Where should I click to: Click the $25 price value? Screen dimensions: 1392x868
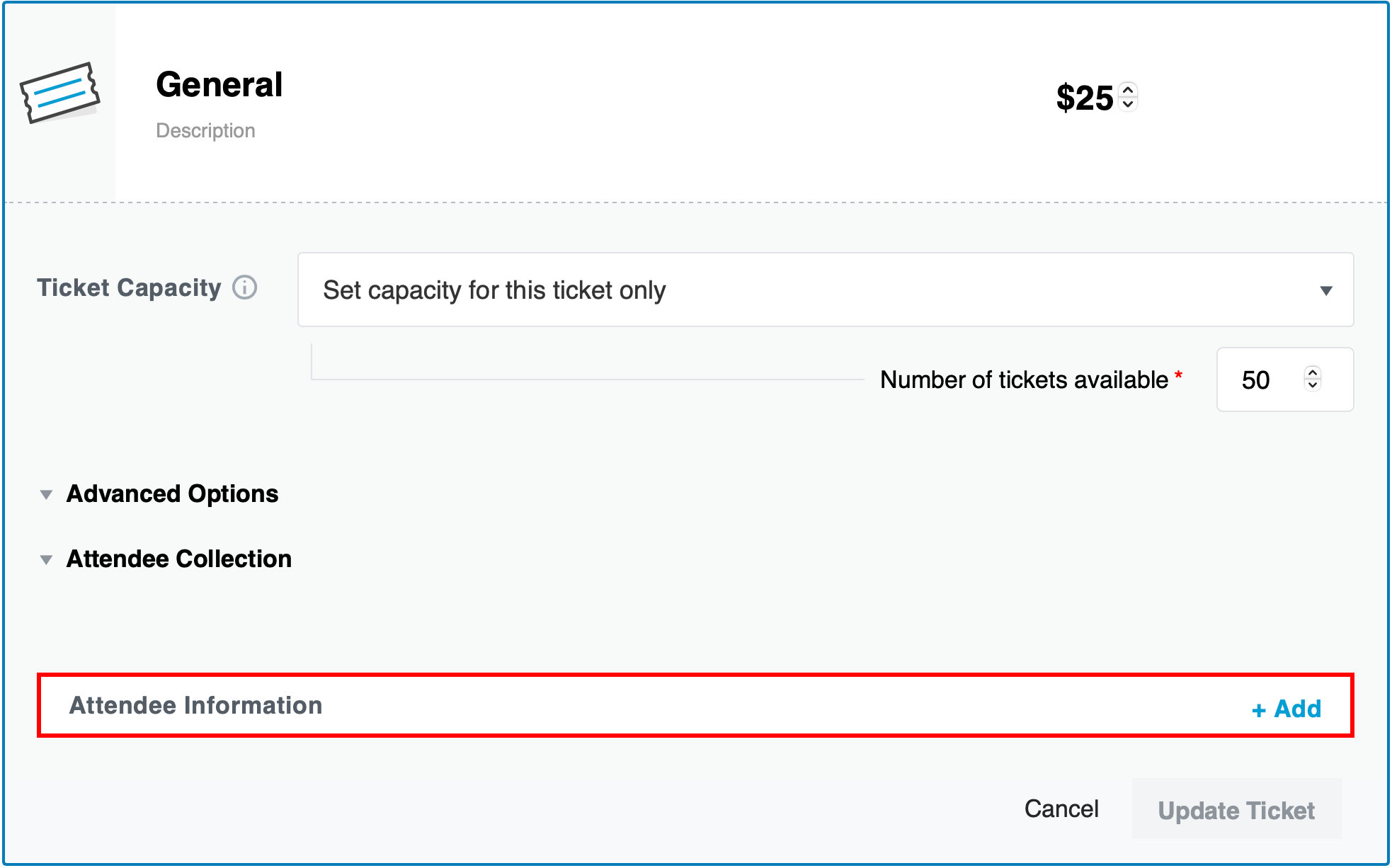point(1085,98)
